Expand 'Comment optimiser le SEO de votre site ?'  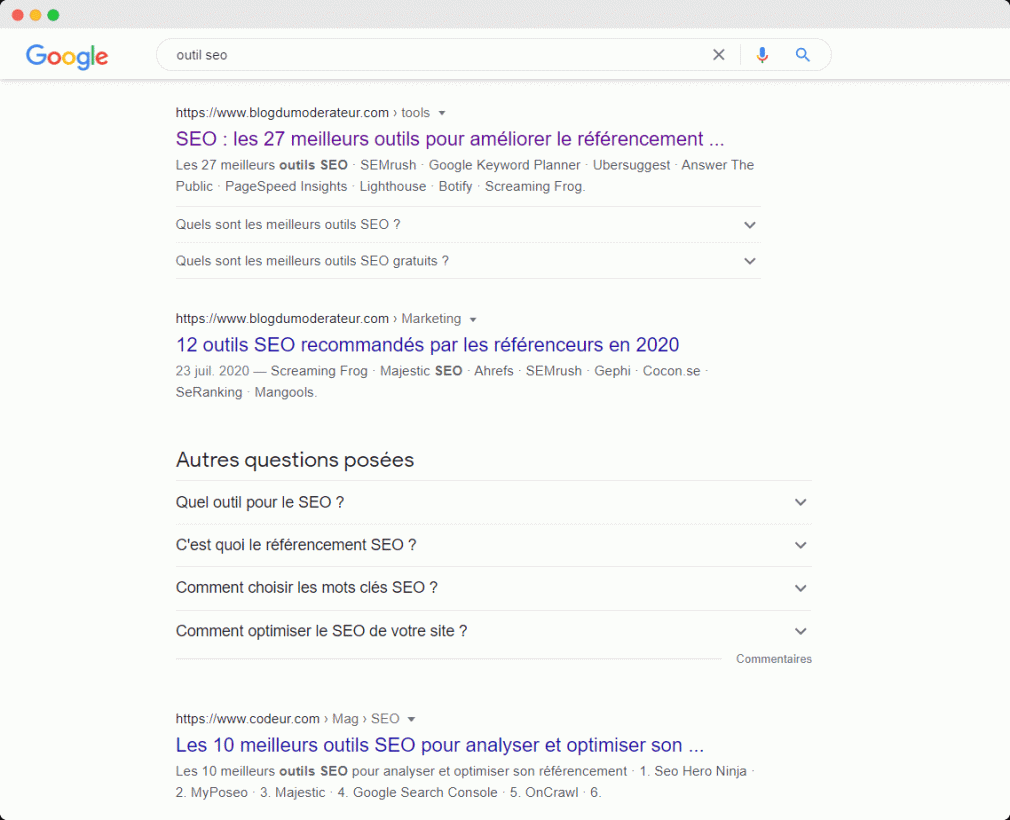(493, 631)
